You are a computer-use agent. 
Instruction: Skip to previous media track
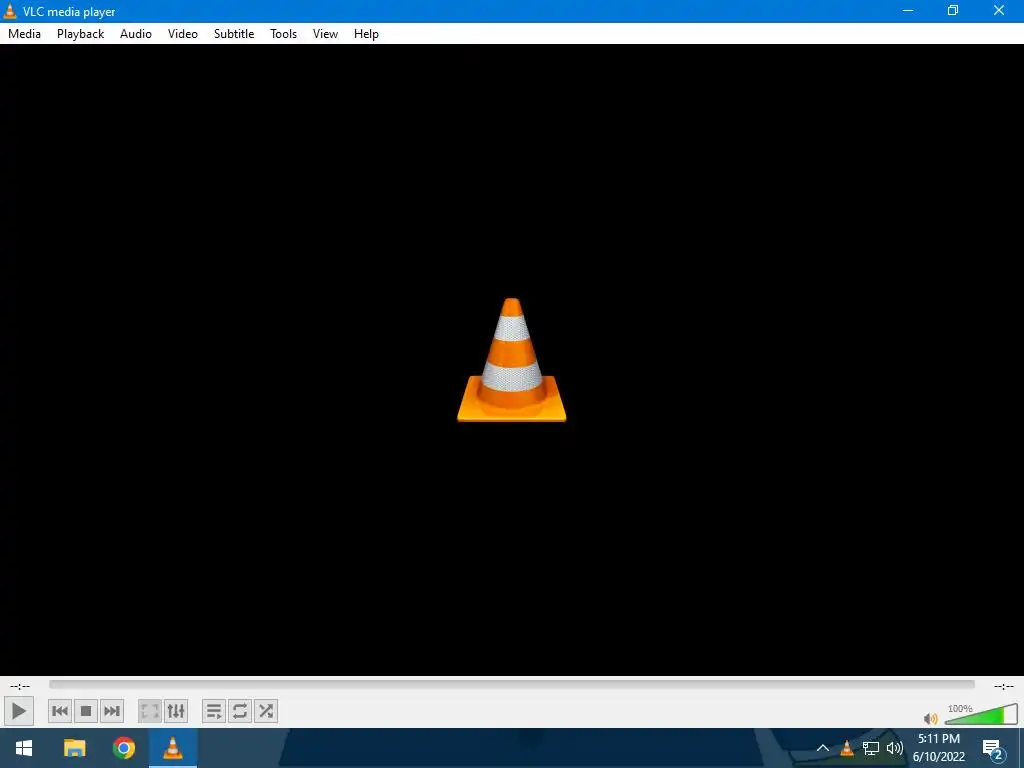(x=59, y=711)
